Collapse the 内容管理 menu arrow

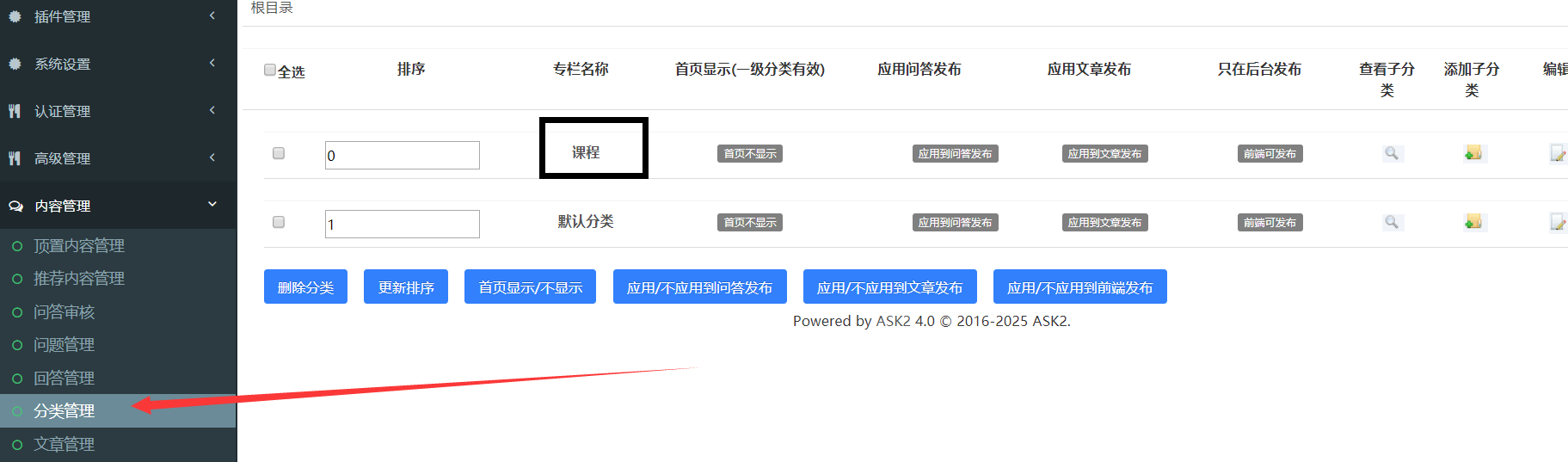point(212,204)
